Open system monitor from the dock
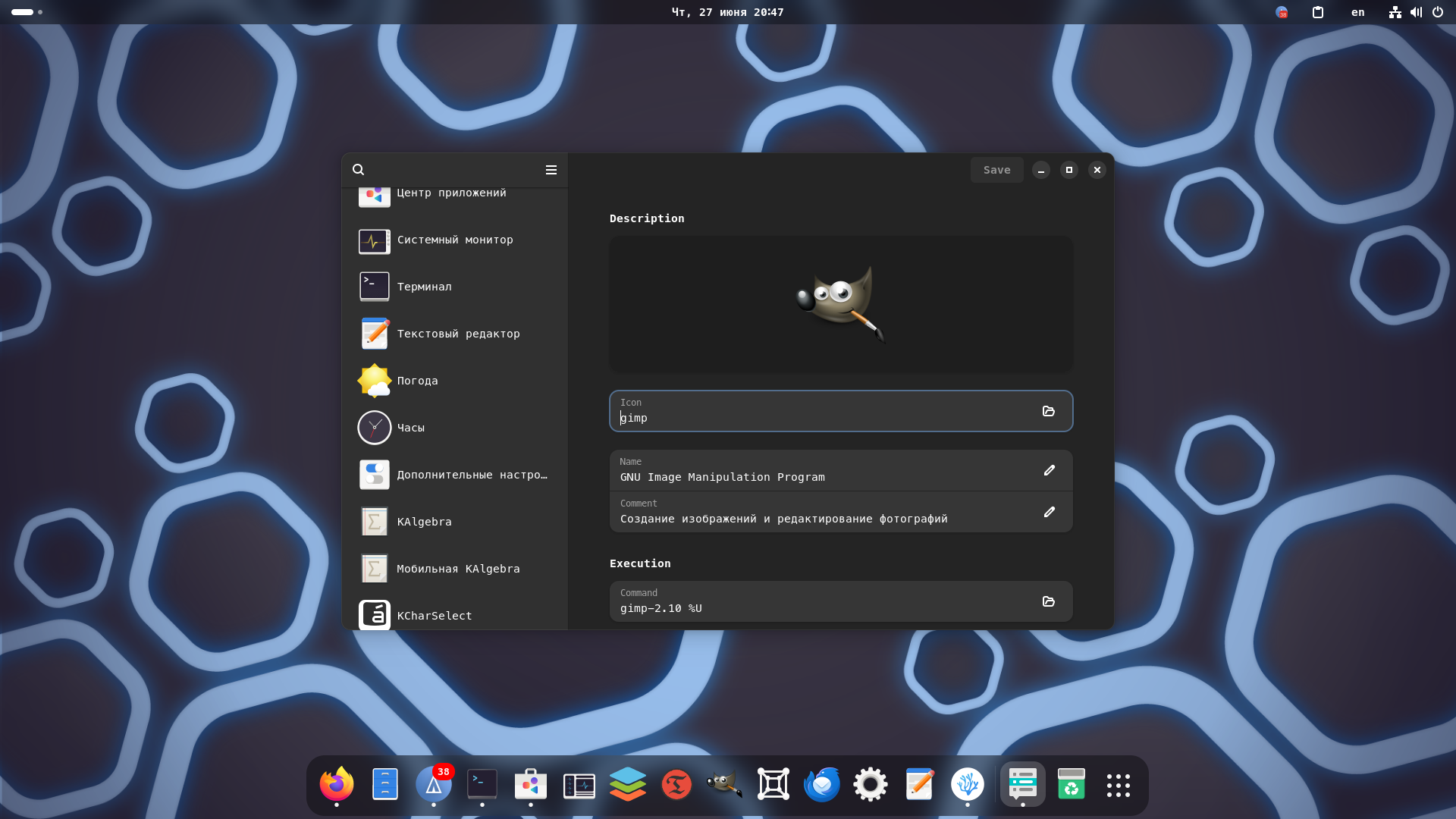The width and height of the screenshot is (1456, 819). [x=579, y=786]
